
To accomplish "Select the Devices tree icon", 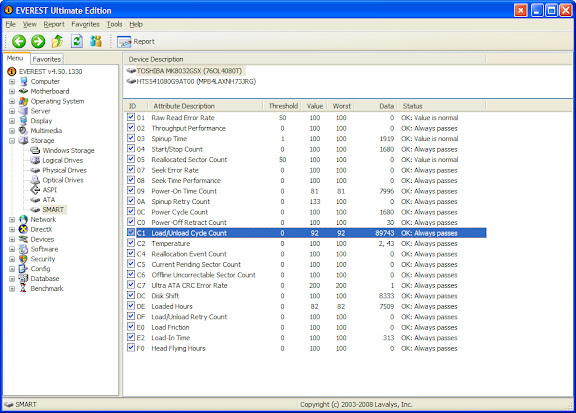I will tap(24, 239).
